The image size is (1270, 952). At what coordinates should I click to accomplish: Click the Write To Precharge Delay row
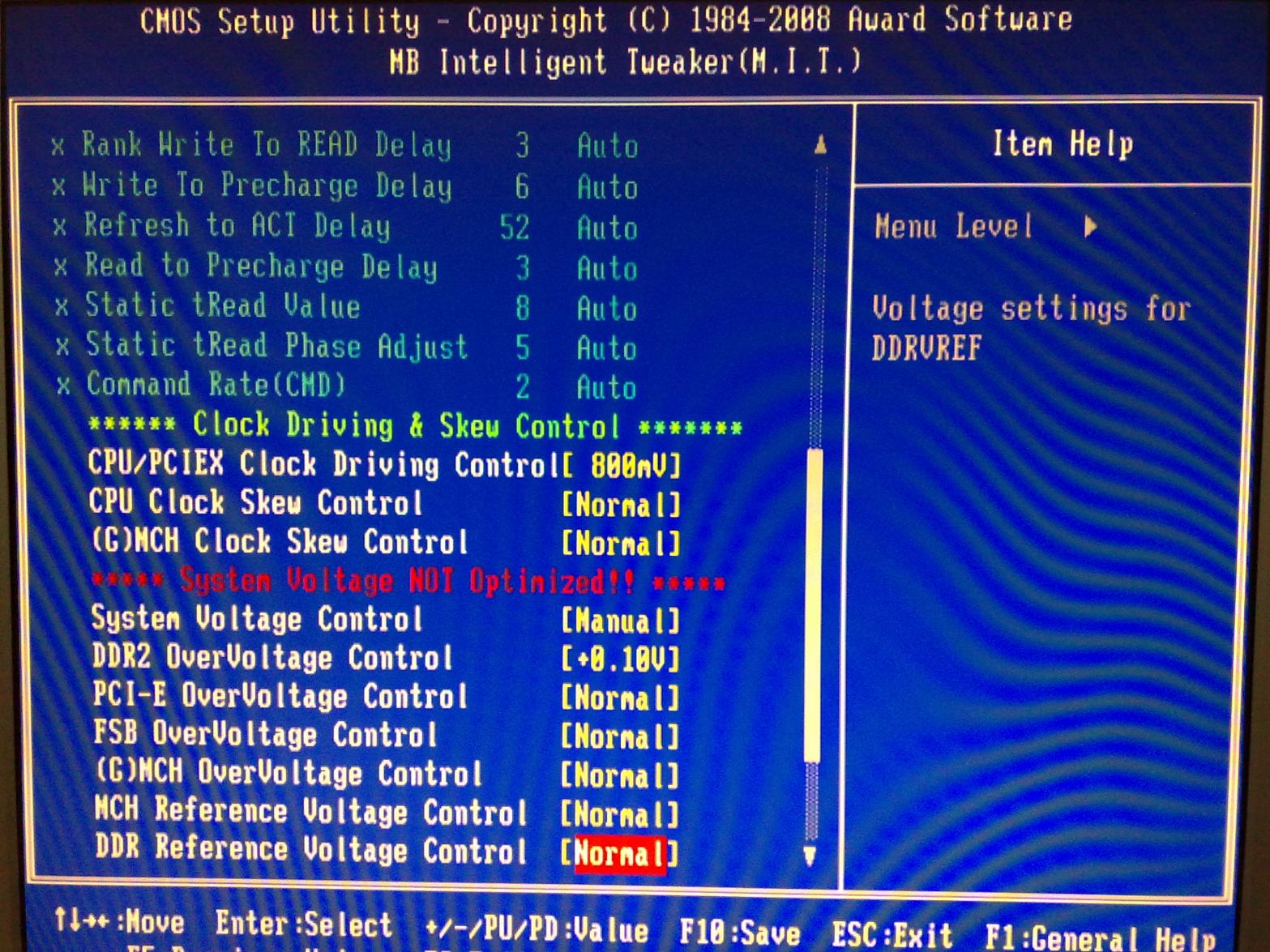(344, 186)
